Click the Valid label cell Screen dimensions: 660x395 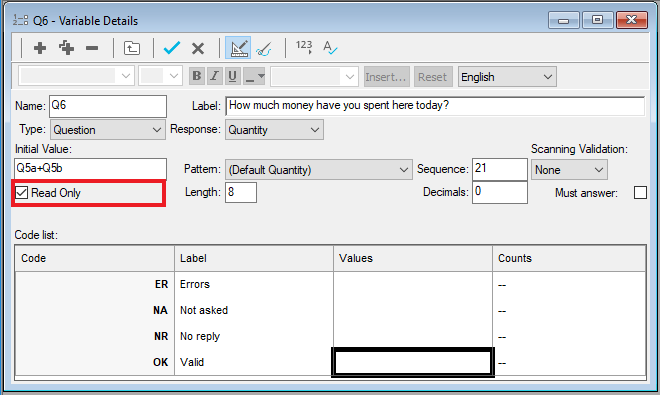pos(254,362)
